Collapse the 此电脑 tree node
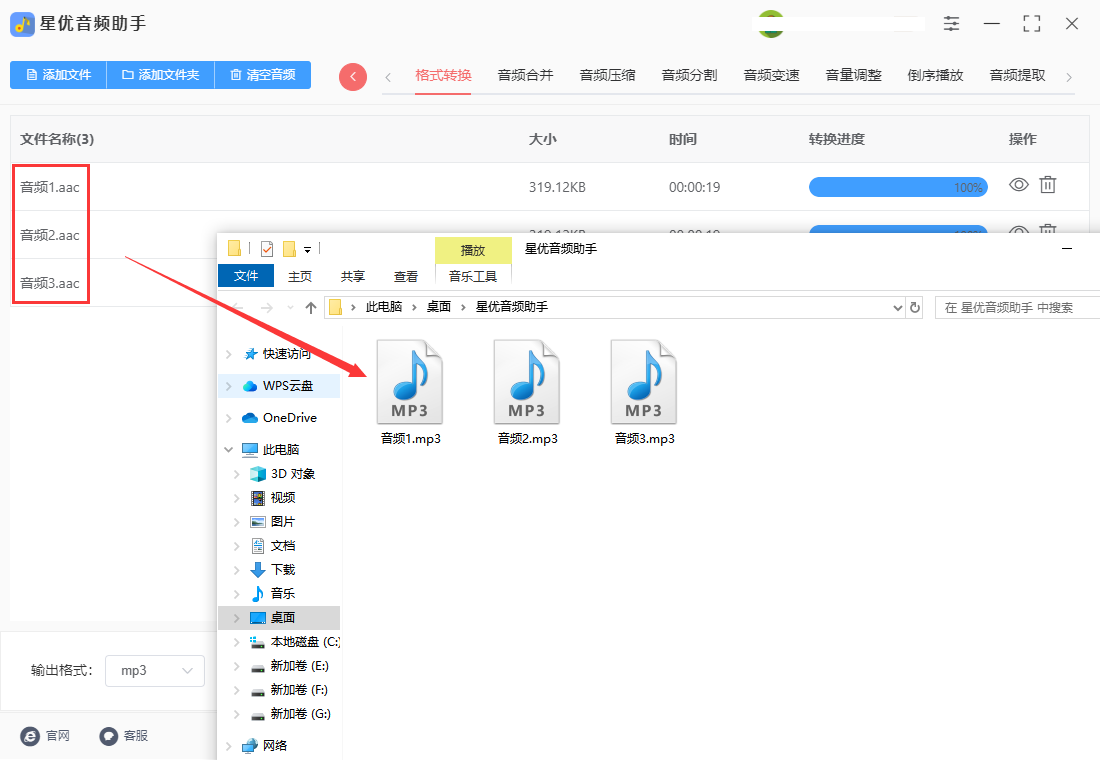 coord(229,449)
